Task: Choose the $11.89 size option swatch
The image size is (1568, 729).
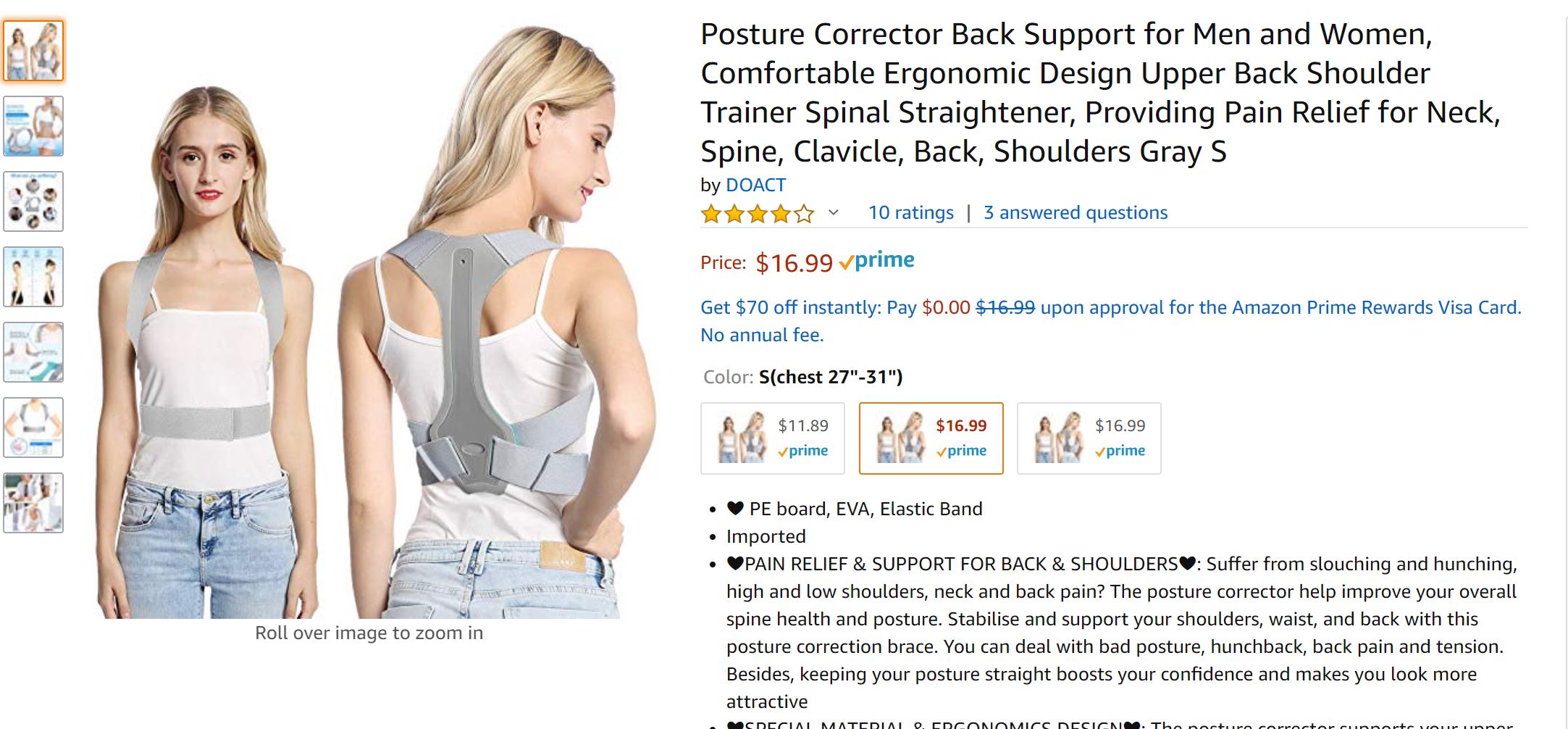Action: point(773,438)
